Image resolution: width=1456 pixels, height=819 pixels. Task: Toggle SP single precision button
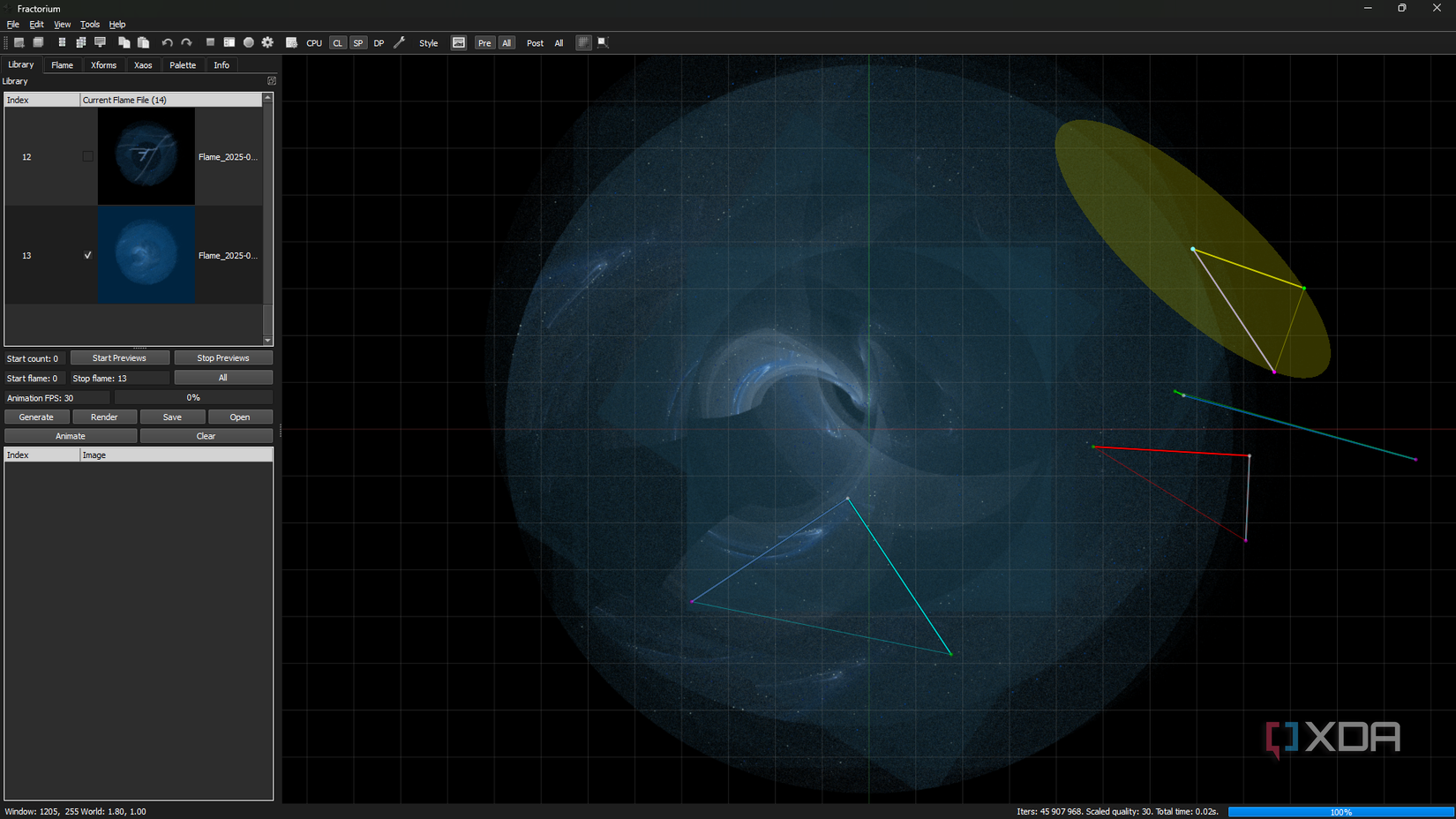pyautogui.click(x=358, y=42)
